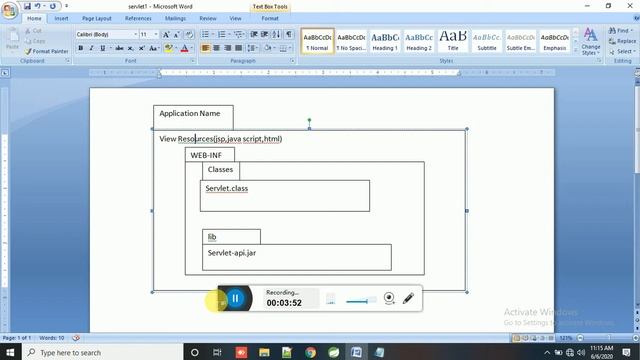The image size is (640, 360).
Task: Open the font size dropdown
Action: (x=156, y=35)
